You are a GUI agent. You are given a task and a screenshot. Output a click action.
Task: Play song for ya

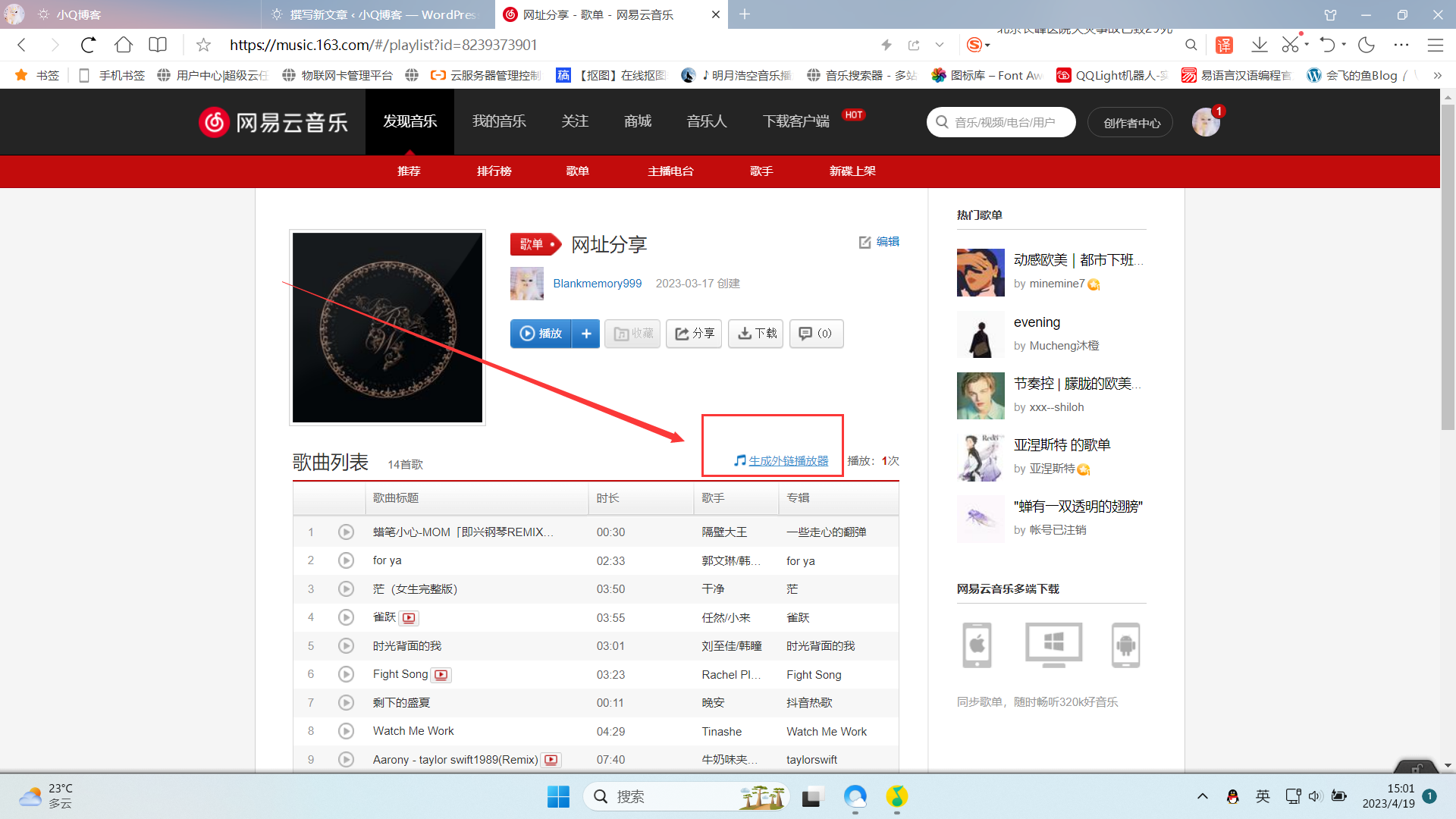click(346, 560)
